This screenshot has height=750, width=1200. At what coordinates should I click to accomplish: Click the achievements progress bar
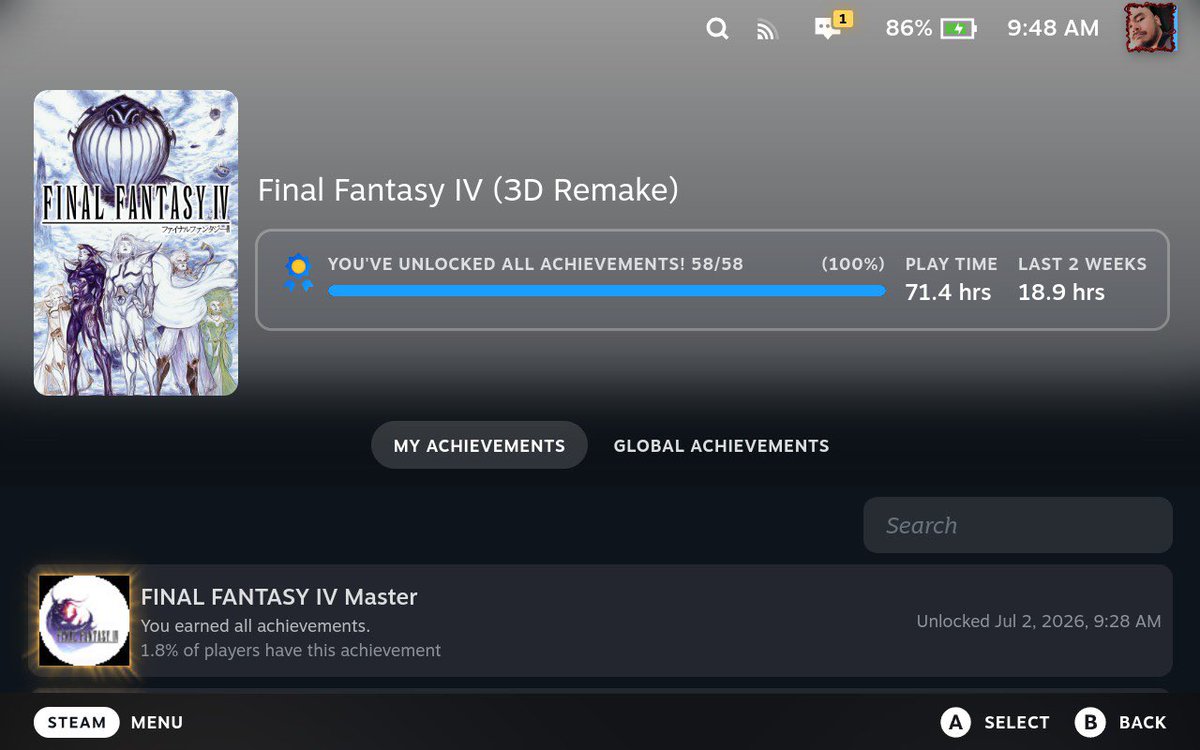606,291
